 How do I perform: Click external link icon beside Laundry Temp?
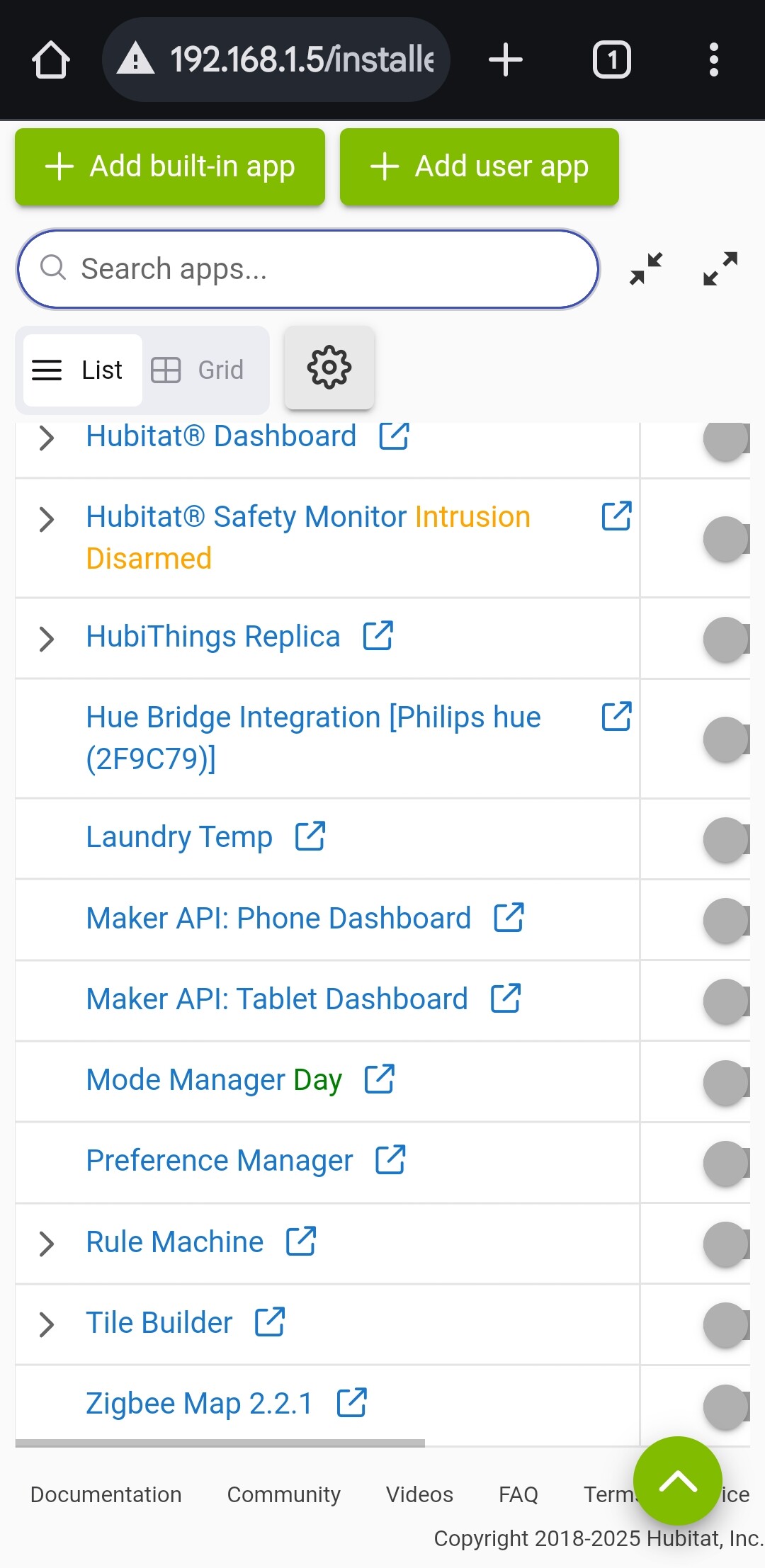tap(310, 836)
